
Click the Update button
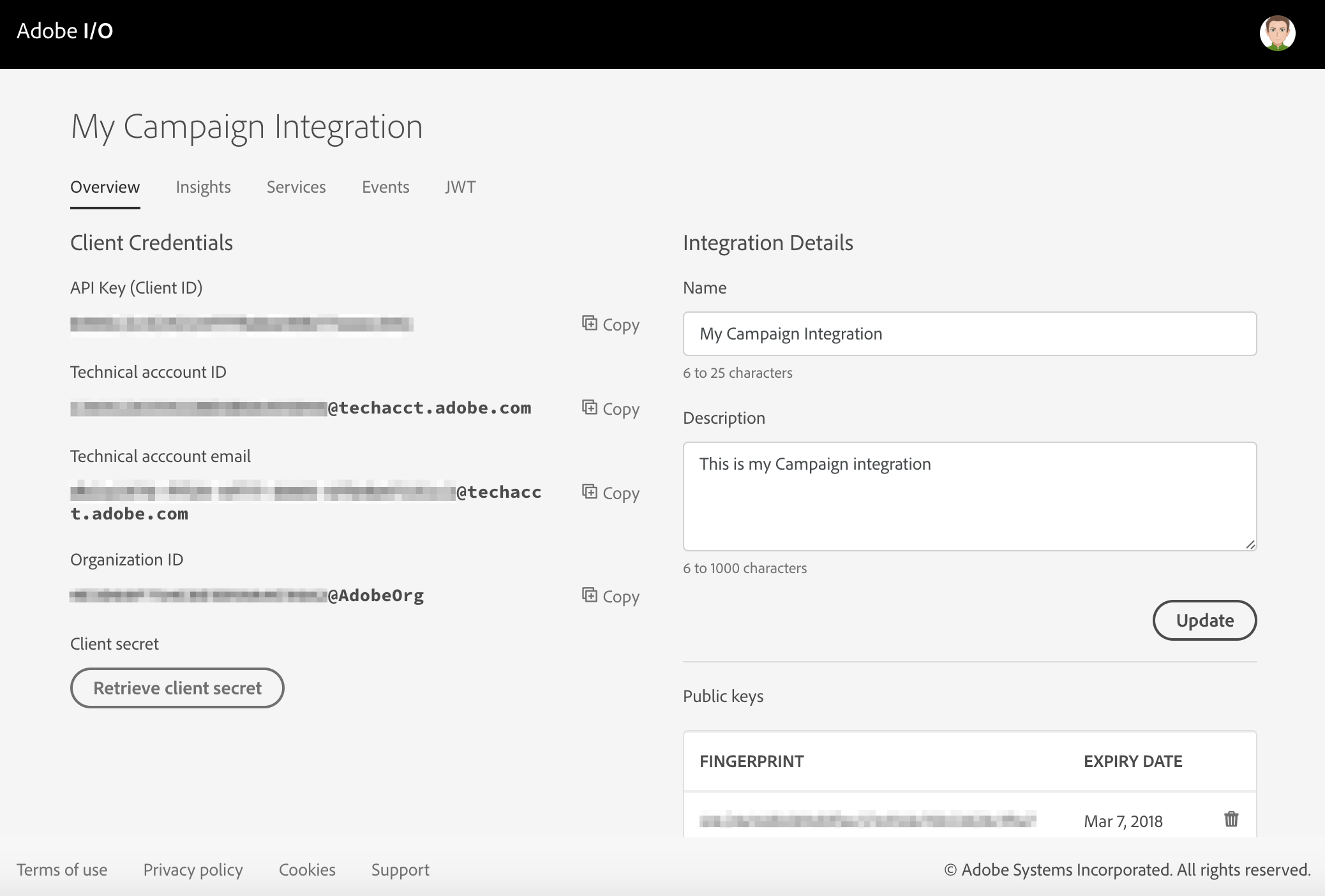tap(1204, 620)
